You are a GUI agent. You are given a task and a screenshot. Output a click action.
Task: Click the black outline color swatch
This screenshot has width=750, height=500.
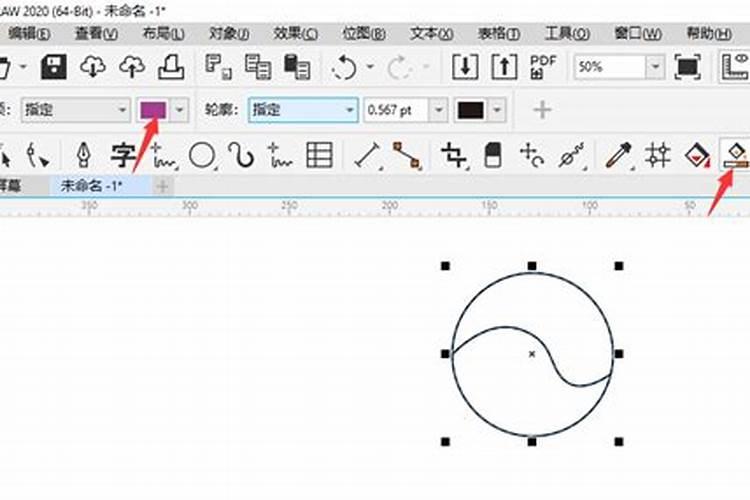pos(471,110)
